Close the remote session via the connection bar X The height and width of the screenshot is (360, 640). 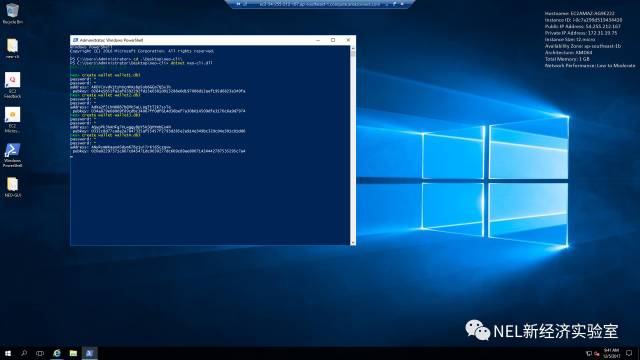click(x=402, y=4)
